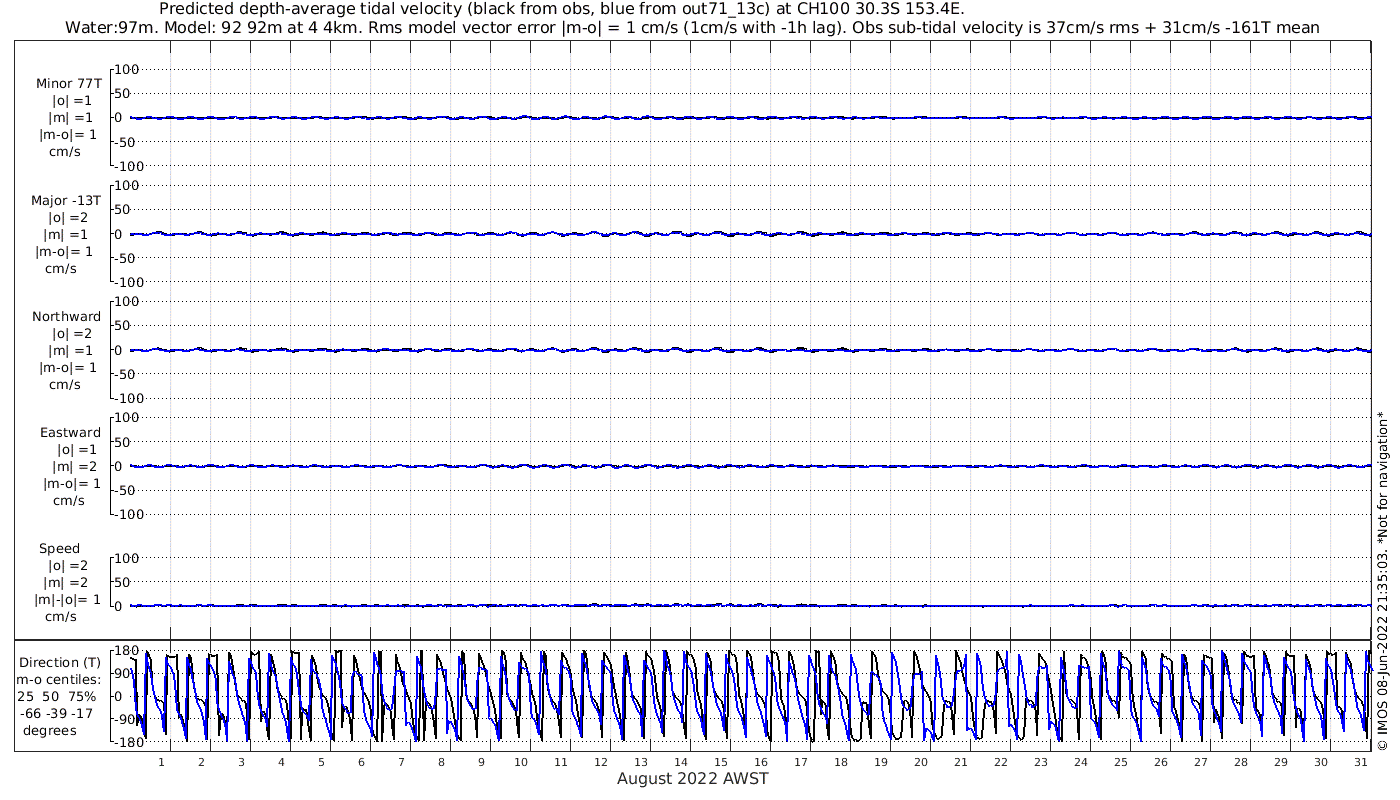Click the 'm-o centiles:' text
The image size is (1400, 800).
(x=58, y=680)
